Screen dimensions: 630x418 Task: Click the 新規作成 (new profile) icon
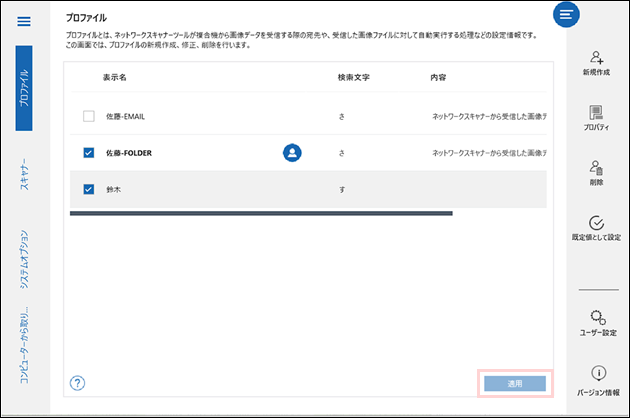(597, 58)
